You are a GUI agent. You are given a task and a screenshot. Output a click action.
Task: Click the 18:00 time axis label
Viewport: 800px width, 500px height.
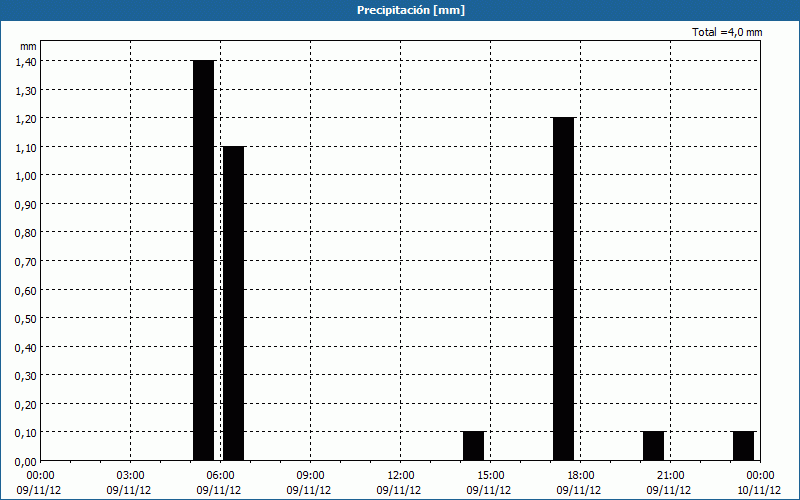[581, 476]
